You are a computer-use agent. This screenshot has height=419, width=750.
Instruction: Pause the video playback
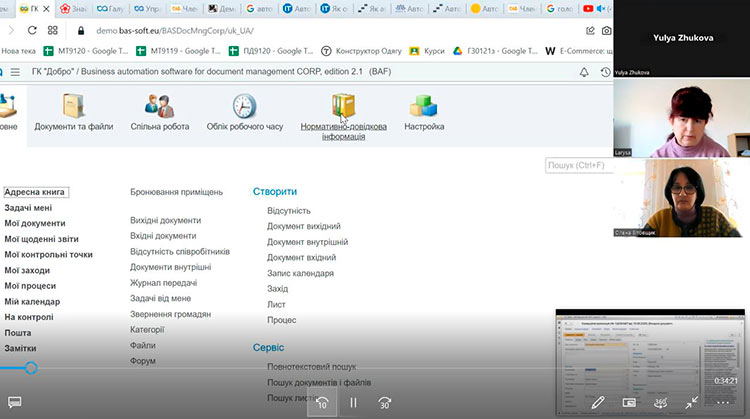[x=353, y=403]
